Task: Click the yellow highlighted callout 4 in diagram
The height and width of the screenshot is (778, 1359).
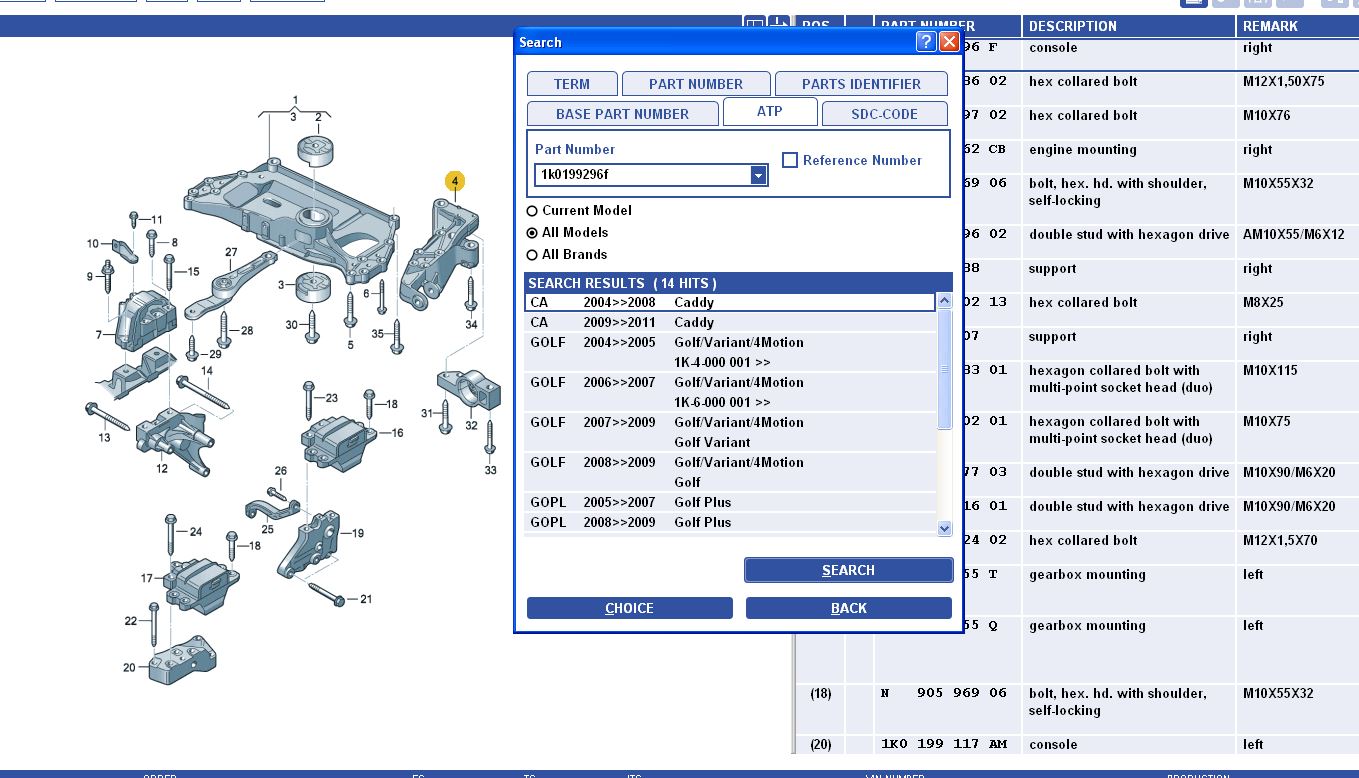Action: pyautogui.click(x=455, y=181)
